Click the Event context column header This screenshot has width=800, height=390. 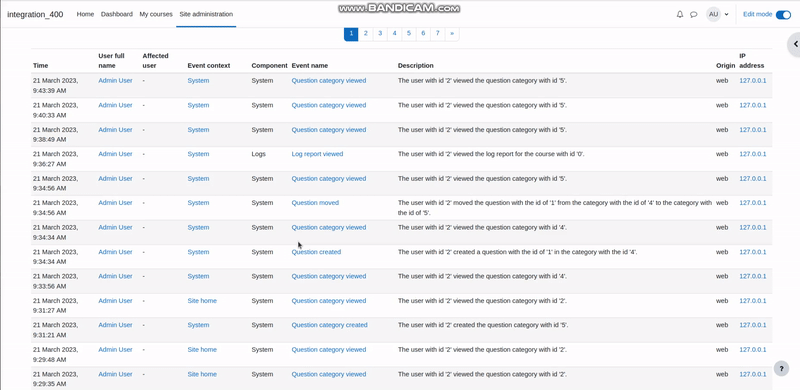click(x=209, y=65)
